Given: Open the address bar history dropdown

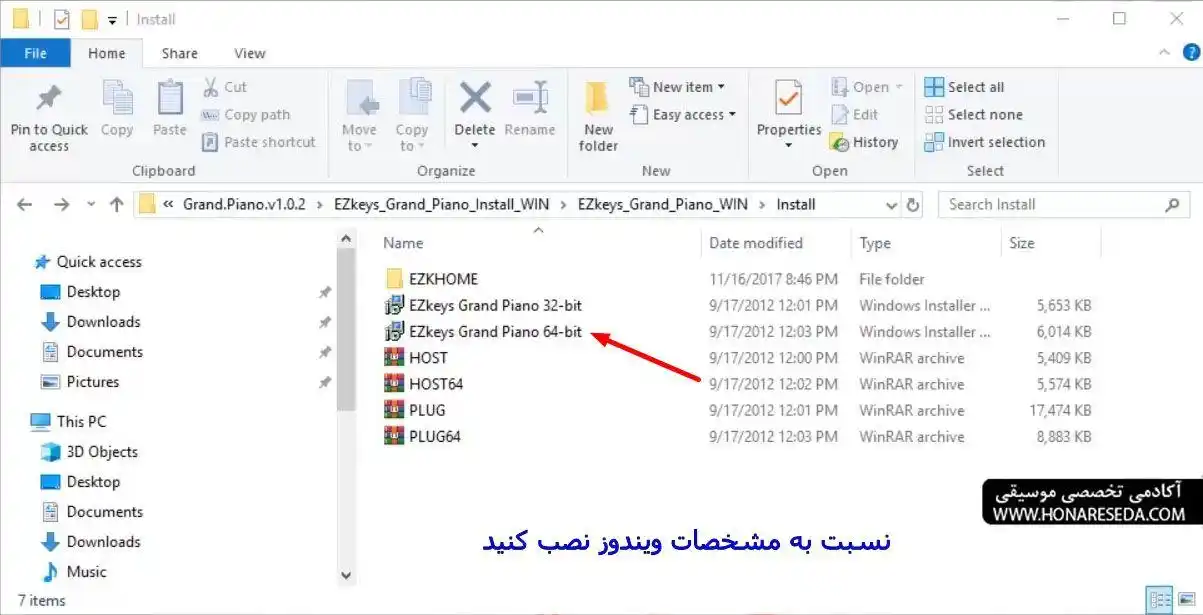Looking at the screenshot, I should (891, 204).
